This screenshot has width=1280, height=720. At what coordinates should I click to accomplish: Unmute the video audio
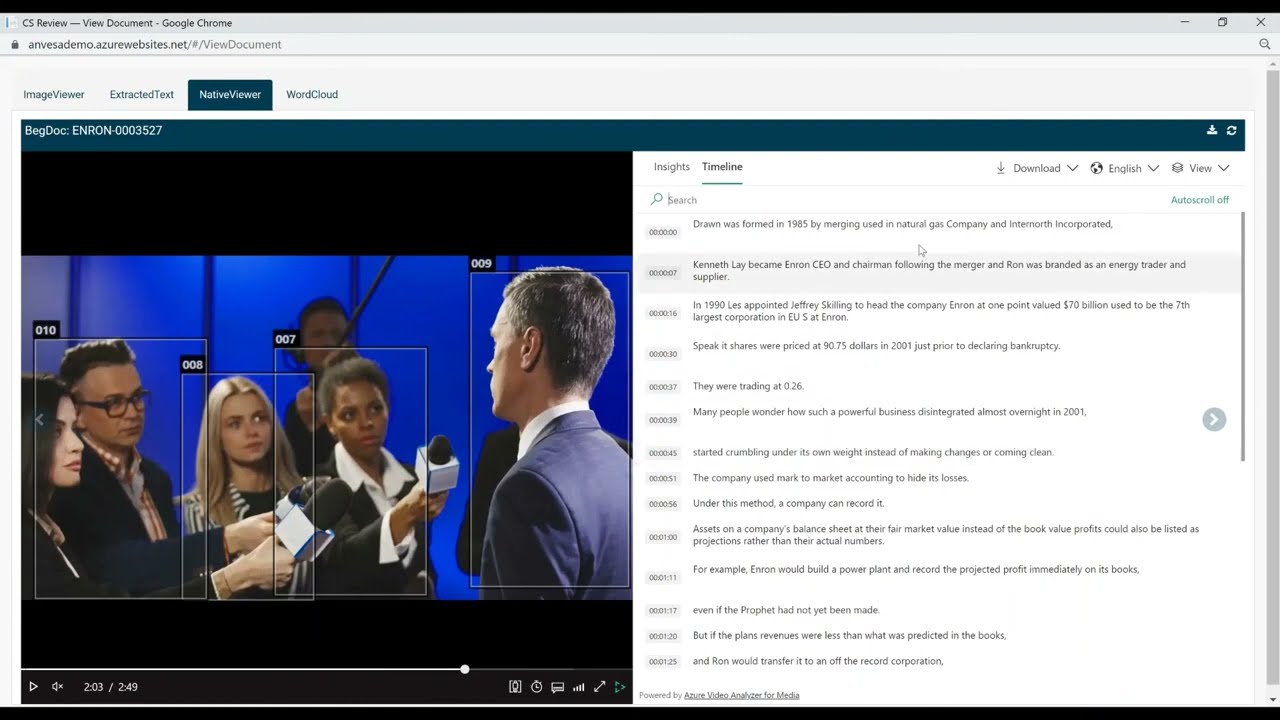pos(58,687)
